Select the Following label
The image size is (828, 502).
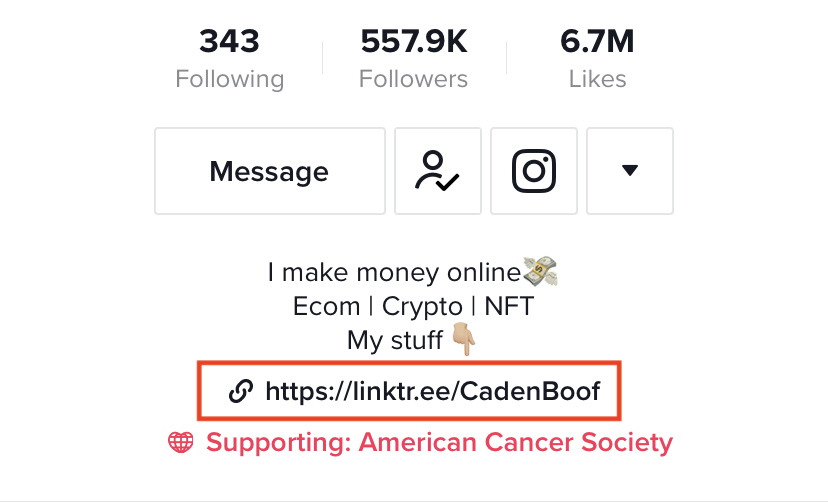[230, 79]
